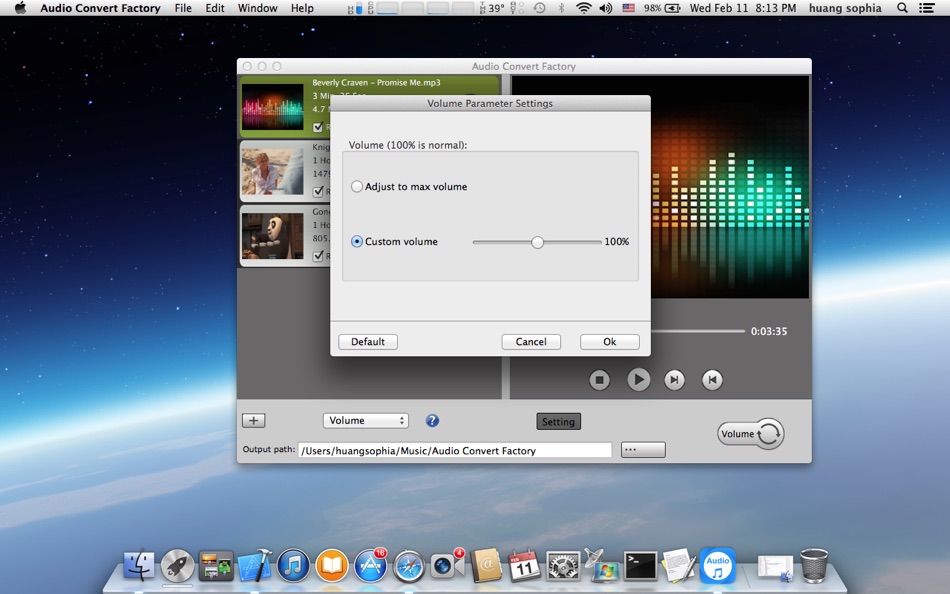The image size is (950, 594).
Task: Click the Time Machine menu bar icon
Action: tap(539, 8)
